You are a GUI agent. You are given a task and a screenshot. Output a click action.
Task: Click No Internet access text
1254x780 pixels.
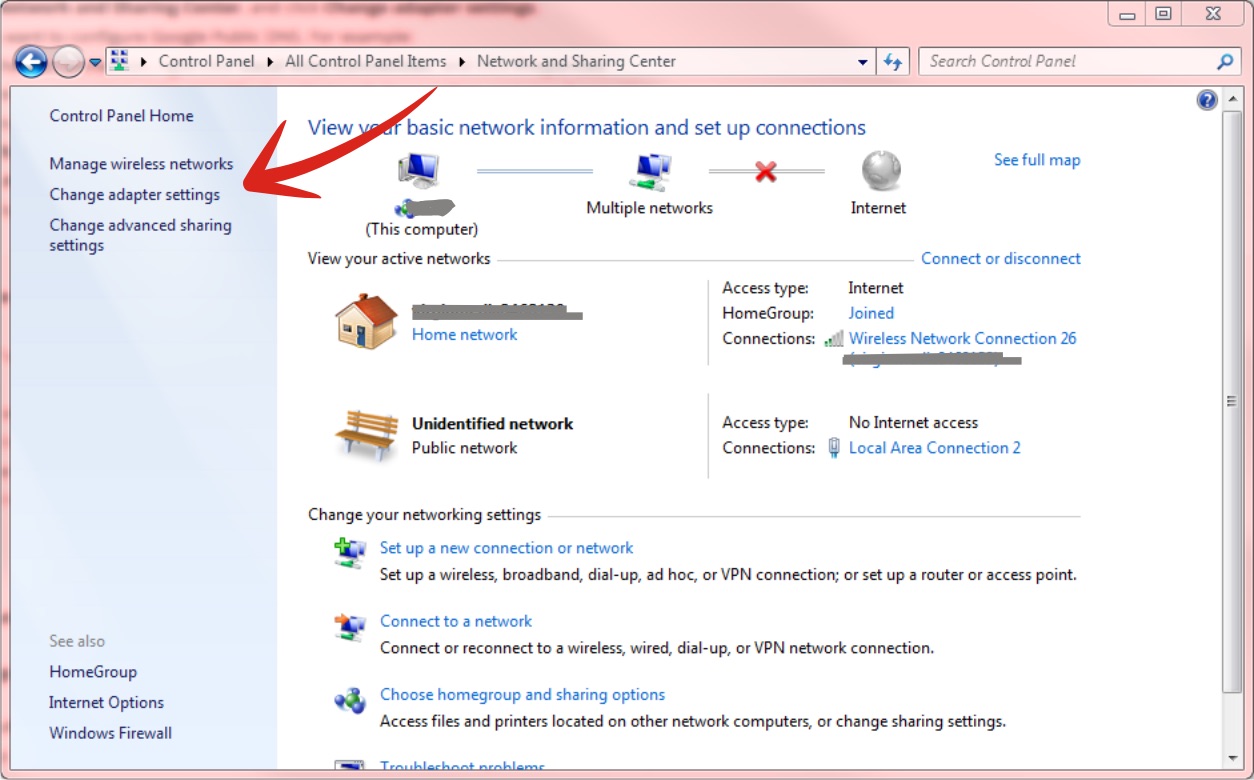coord(913,422)
